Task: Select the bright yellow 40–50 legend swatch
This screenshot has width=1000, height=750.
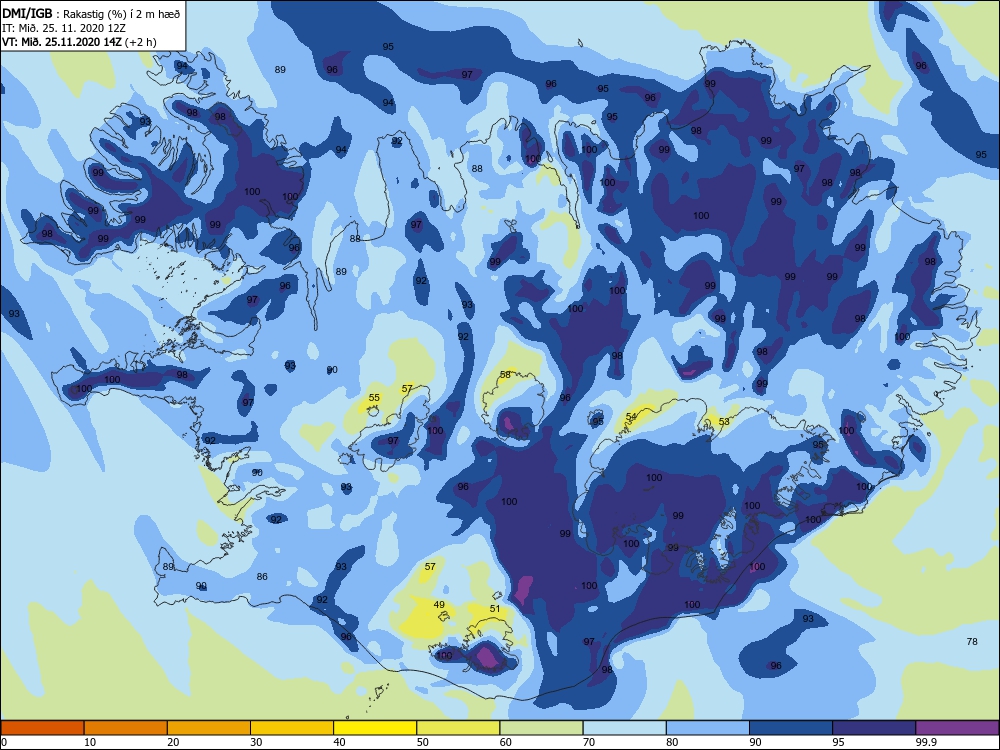Action: pyautogui.click(x=375, y=728)
